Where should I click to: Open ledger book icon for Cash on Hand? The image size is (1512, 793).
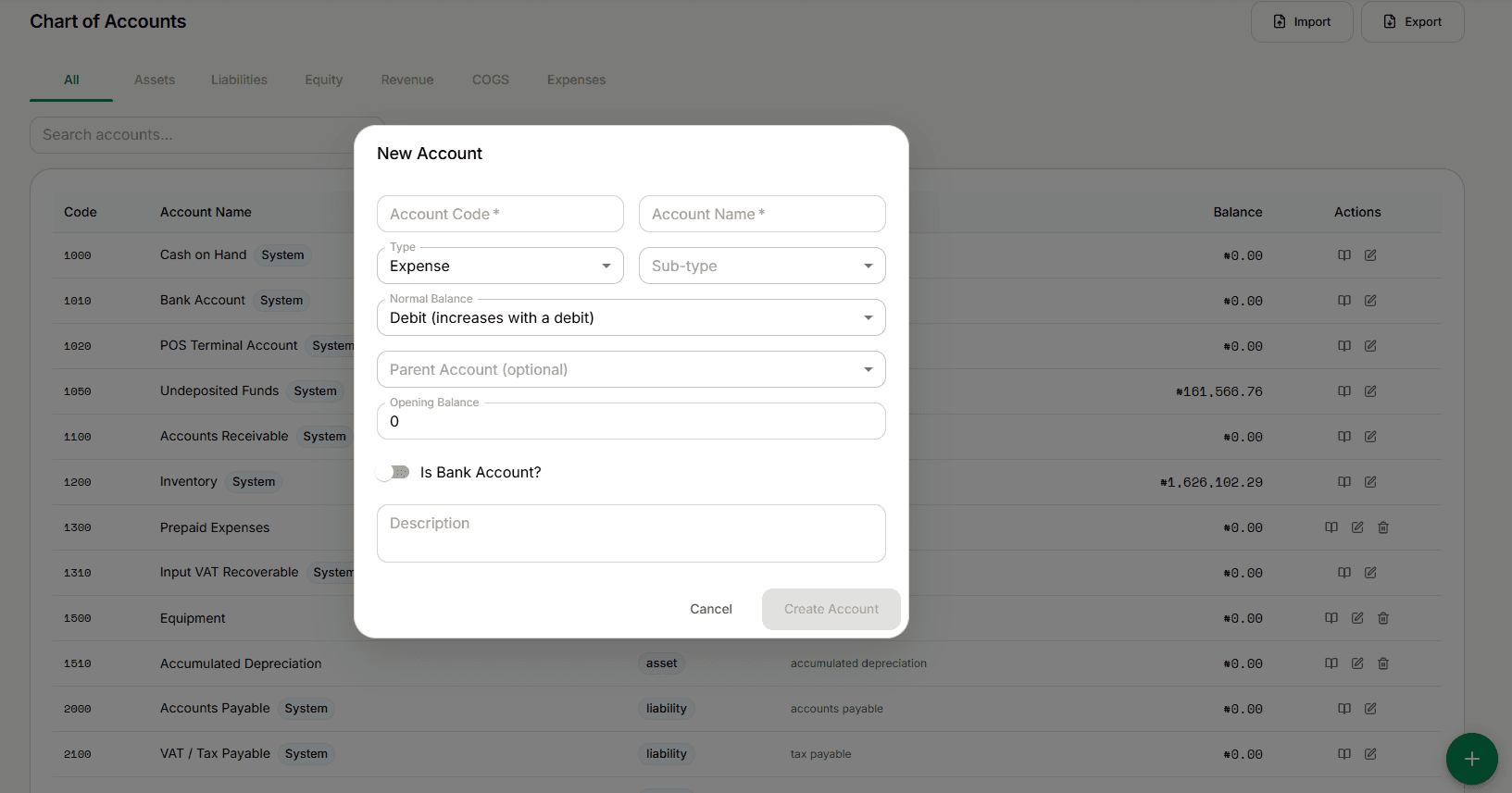1344,255
